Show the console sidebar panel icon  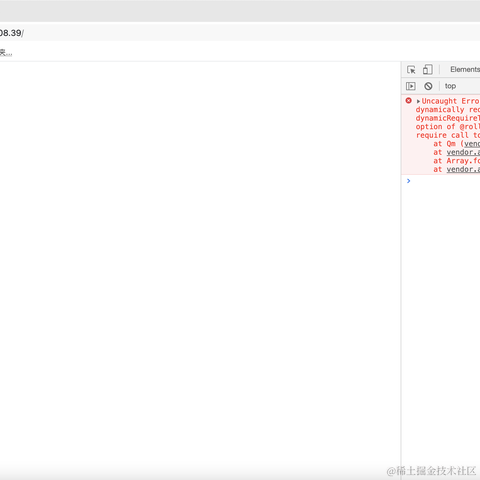[x=411, y=86]
